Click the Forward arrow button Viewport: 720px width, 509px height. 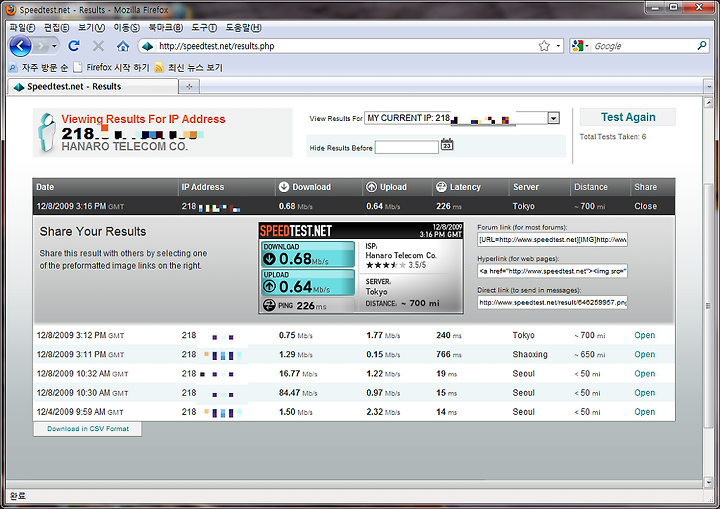41,46
